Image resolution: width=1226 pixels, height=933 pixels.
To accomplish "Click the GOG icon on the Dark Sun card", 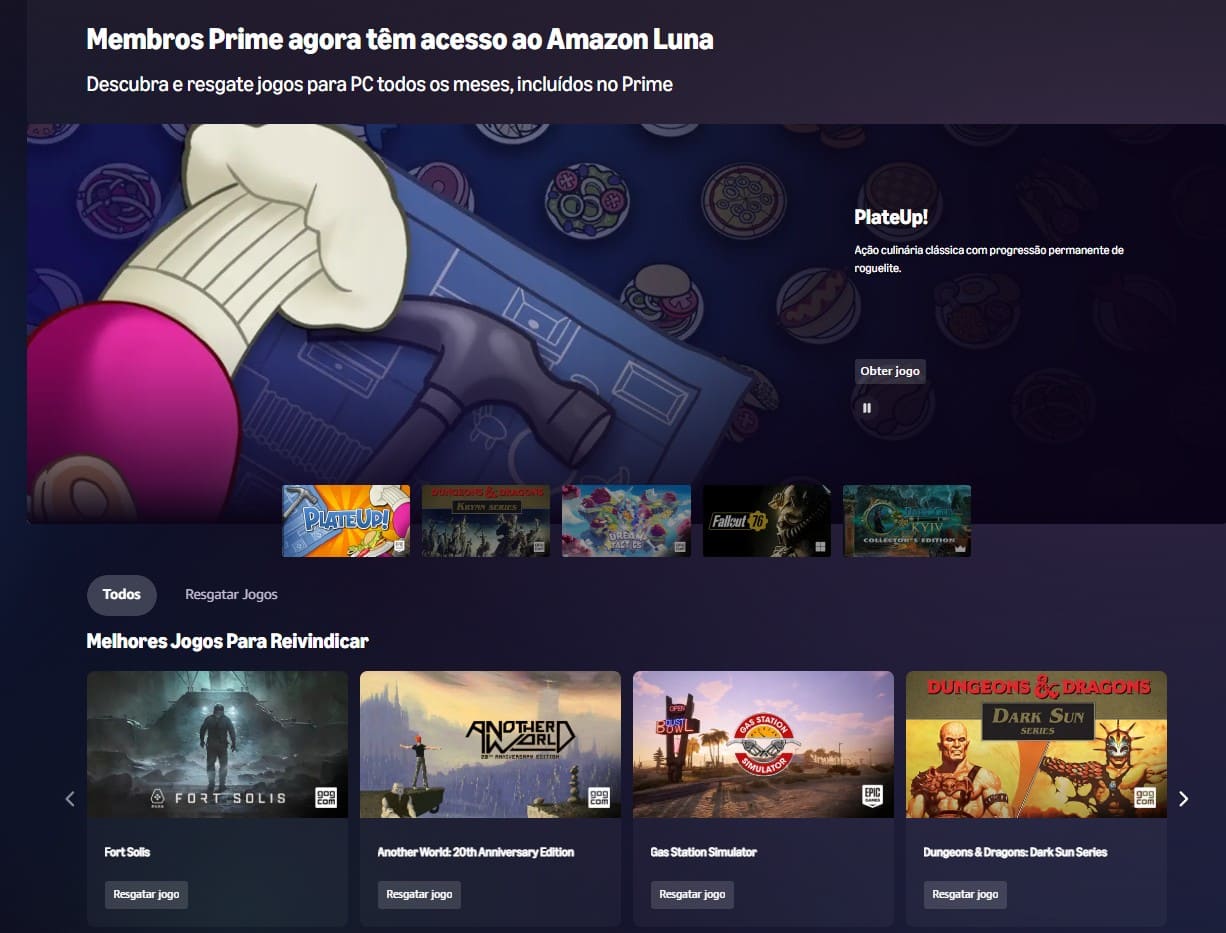I will point(1145,797).
